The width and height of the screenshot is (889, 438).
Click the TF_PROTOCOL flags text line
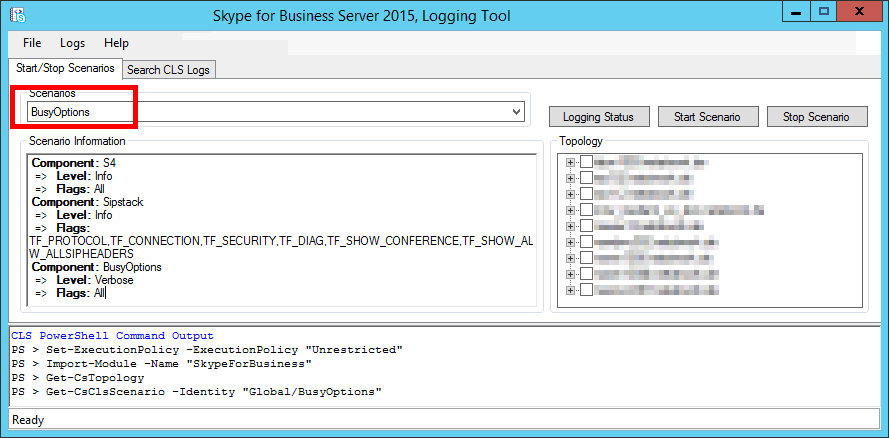281,241
